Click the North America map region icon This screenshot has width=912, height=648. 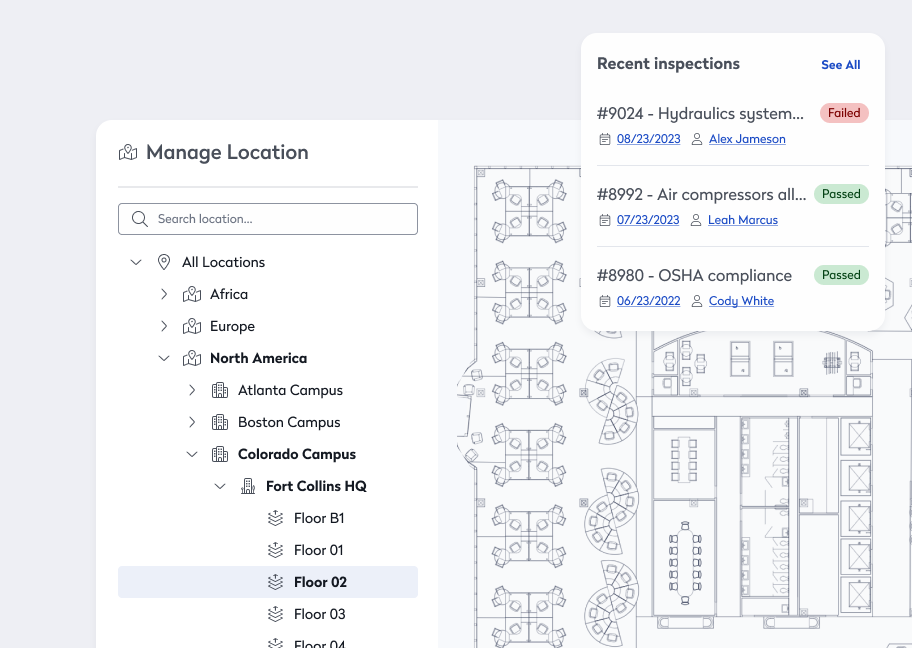(x=192, y=358)
